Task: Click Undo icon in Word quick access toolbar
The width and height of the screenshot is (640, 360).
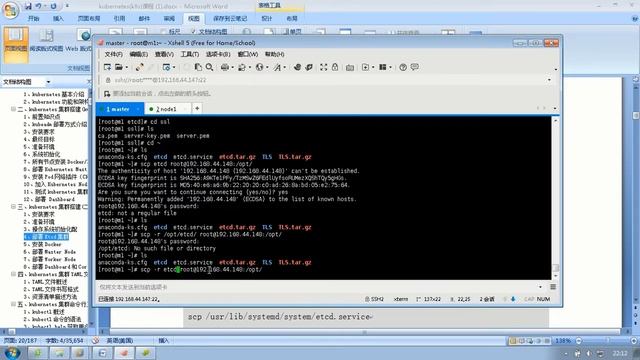Action: pyautogui.click(x=39, y=6)
